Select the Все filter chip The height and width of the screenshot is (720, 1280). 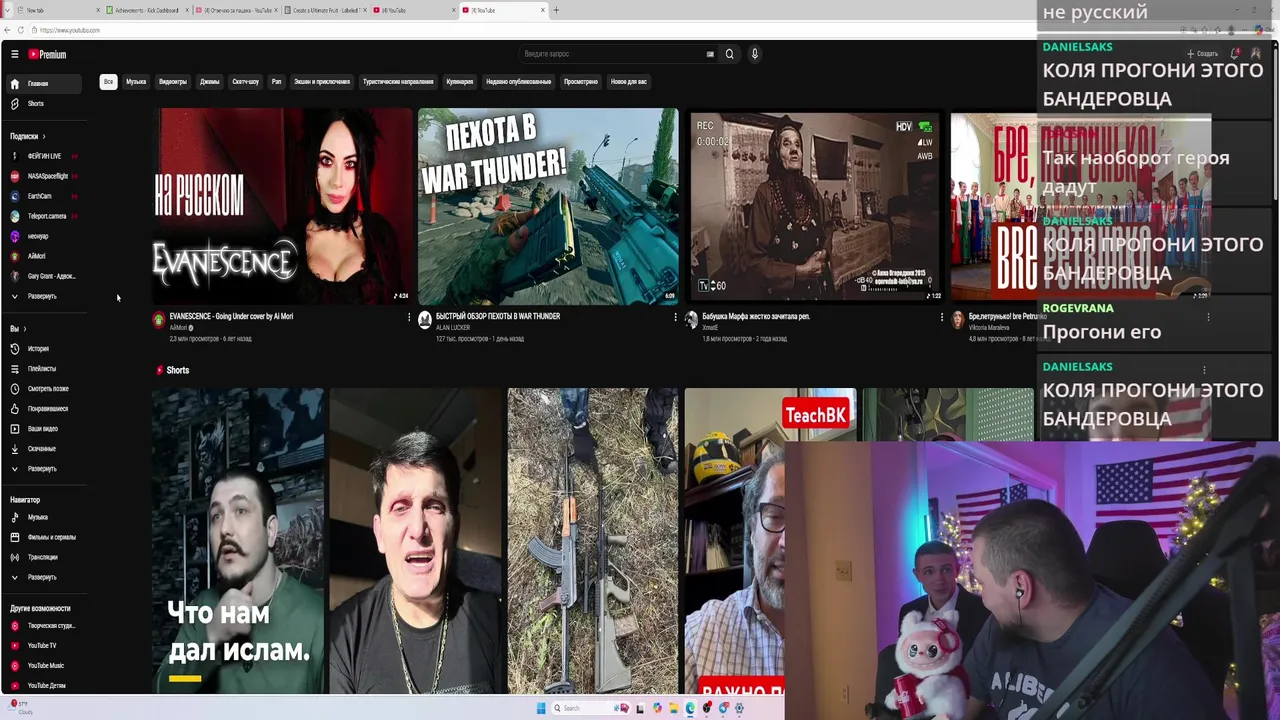click(x=108, y=82)
